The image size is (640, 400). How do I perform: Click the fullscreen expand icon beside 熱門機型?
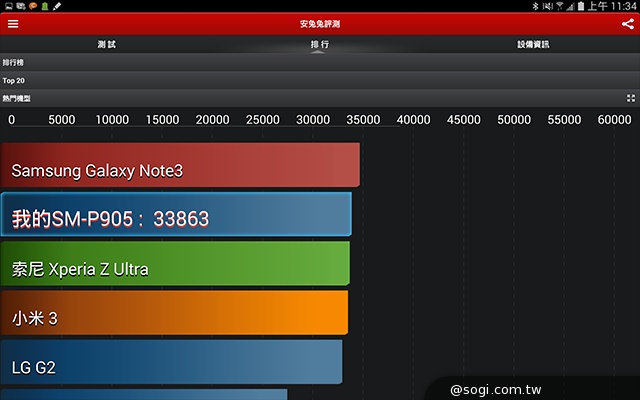(x=631, y=98)
